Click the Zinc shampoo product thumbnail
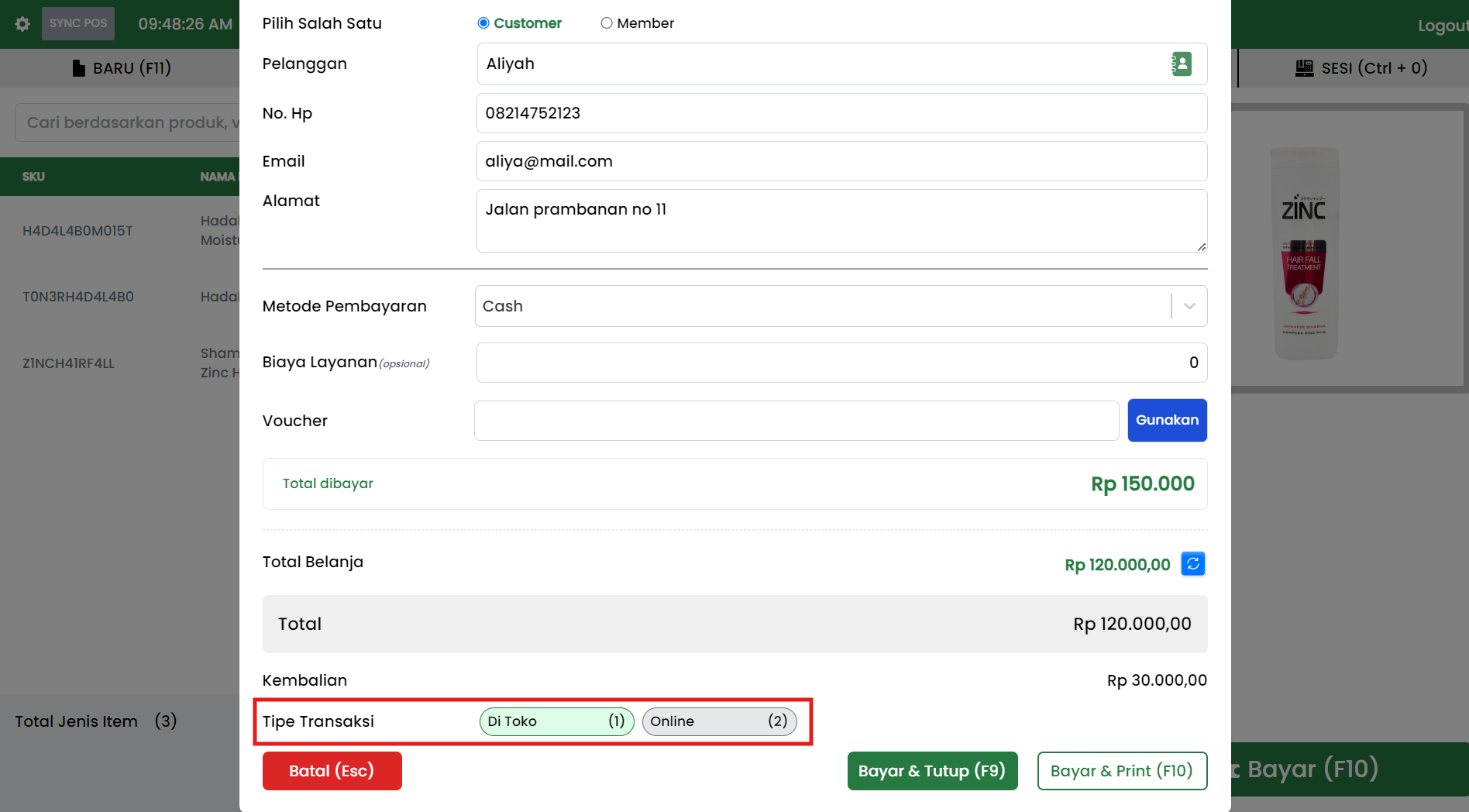This screenshot has width=1469, height=812. coord(1305,253)
